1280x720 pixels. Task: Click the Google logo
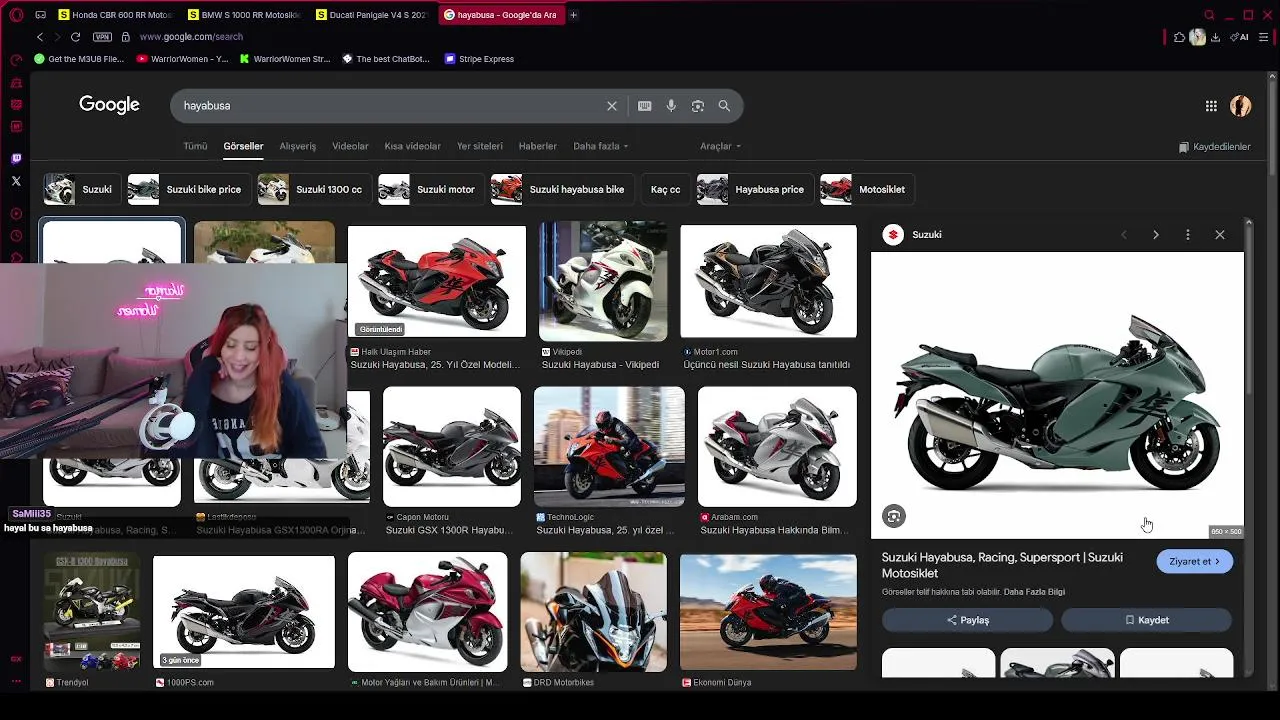pos(109,105)
